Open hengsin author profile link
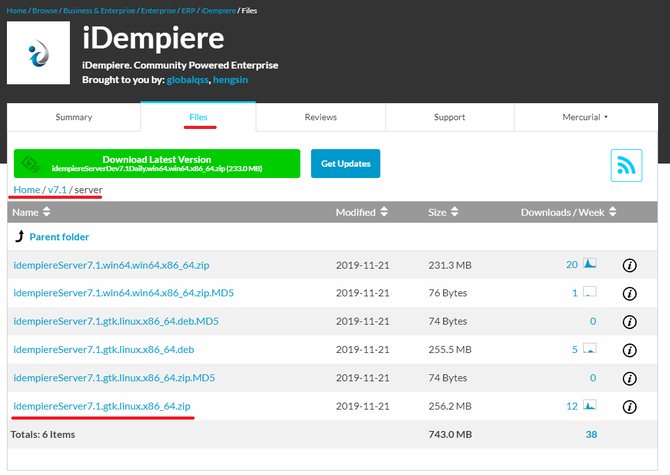Image resolution: width=670 pixels, height=475 pixels. coord(230,80)
